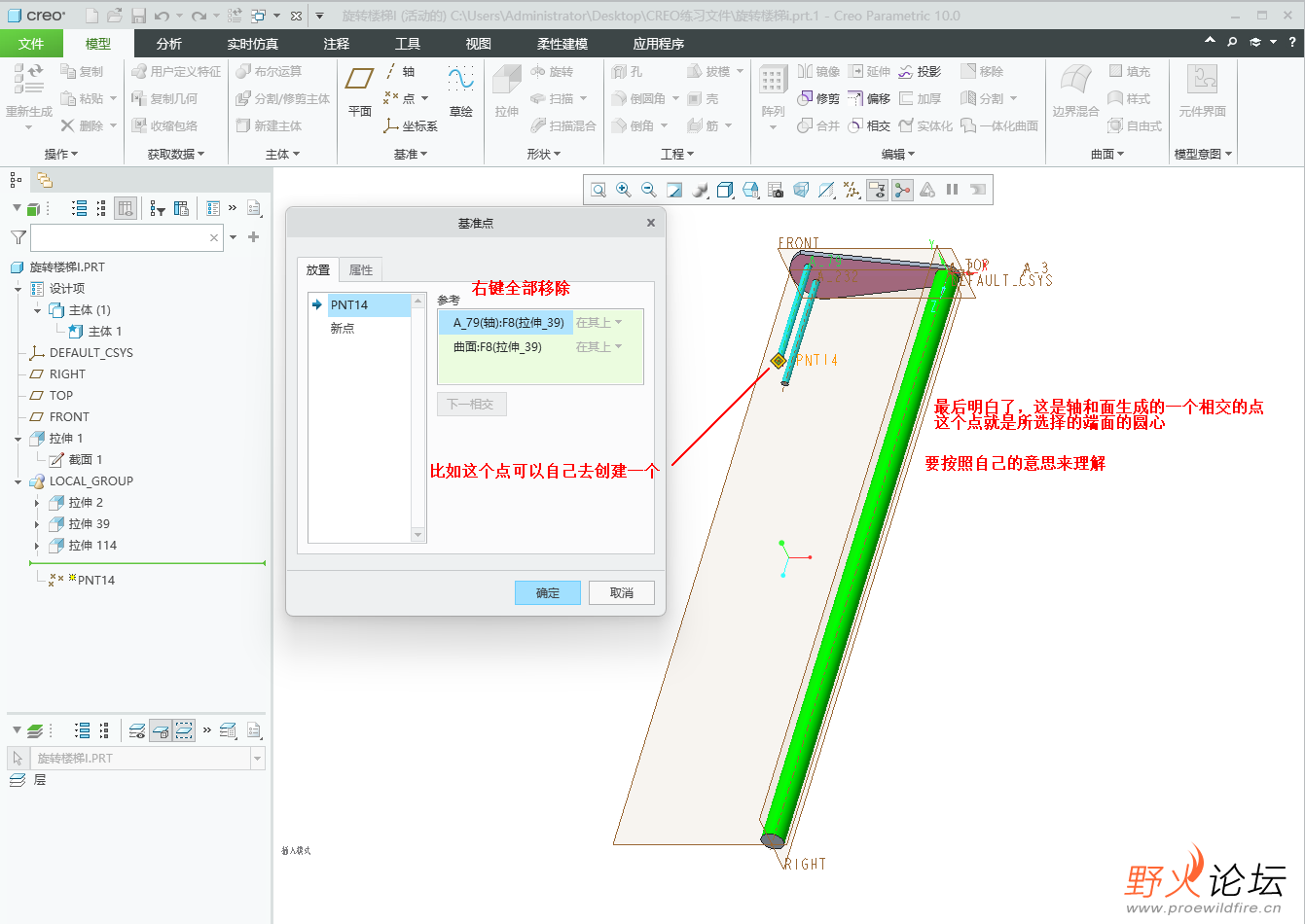Click the Trim (修剪) tool

tap(818, 99)
